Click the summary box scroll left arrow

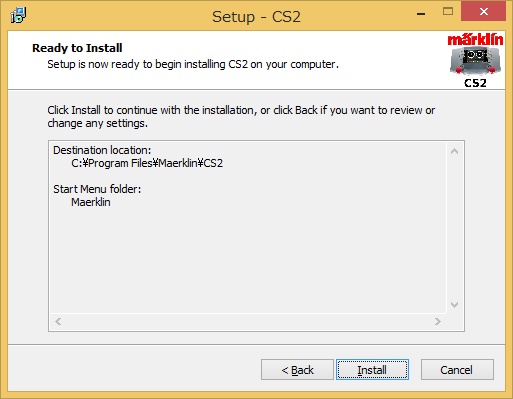[58, 321]
